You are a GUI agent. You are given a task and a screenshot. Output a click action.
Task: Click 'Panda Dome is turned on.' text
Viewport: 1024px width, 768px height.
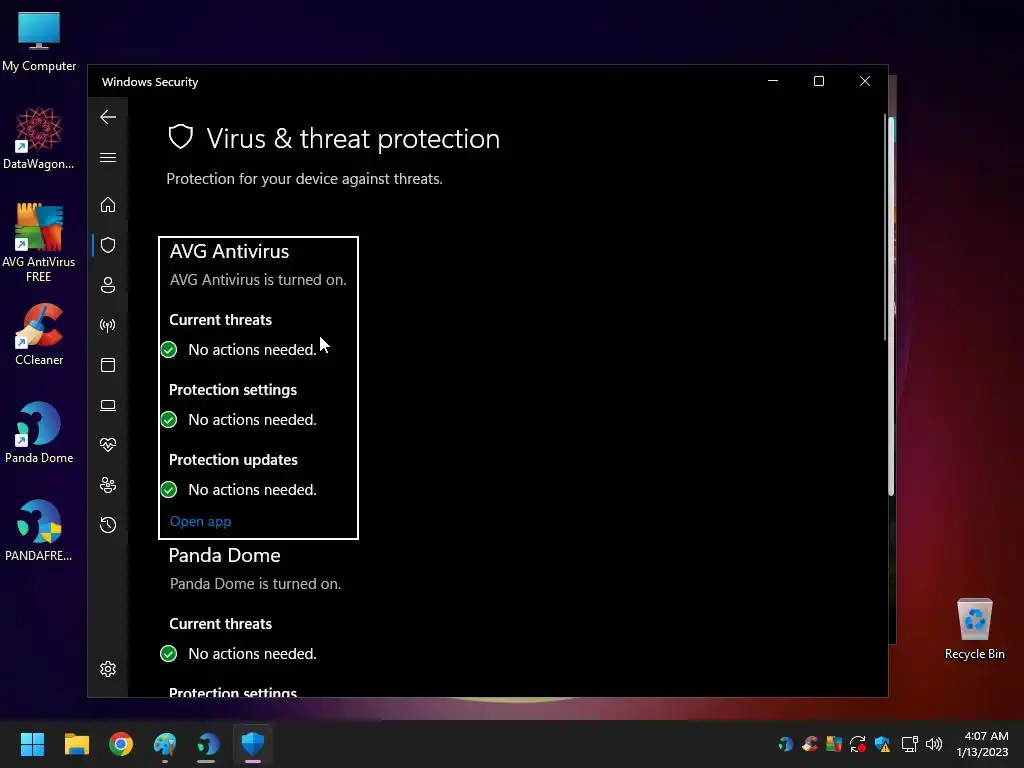click(255, 584)
